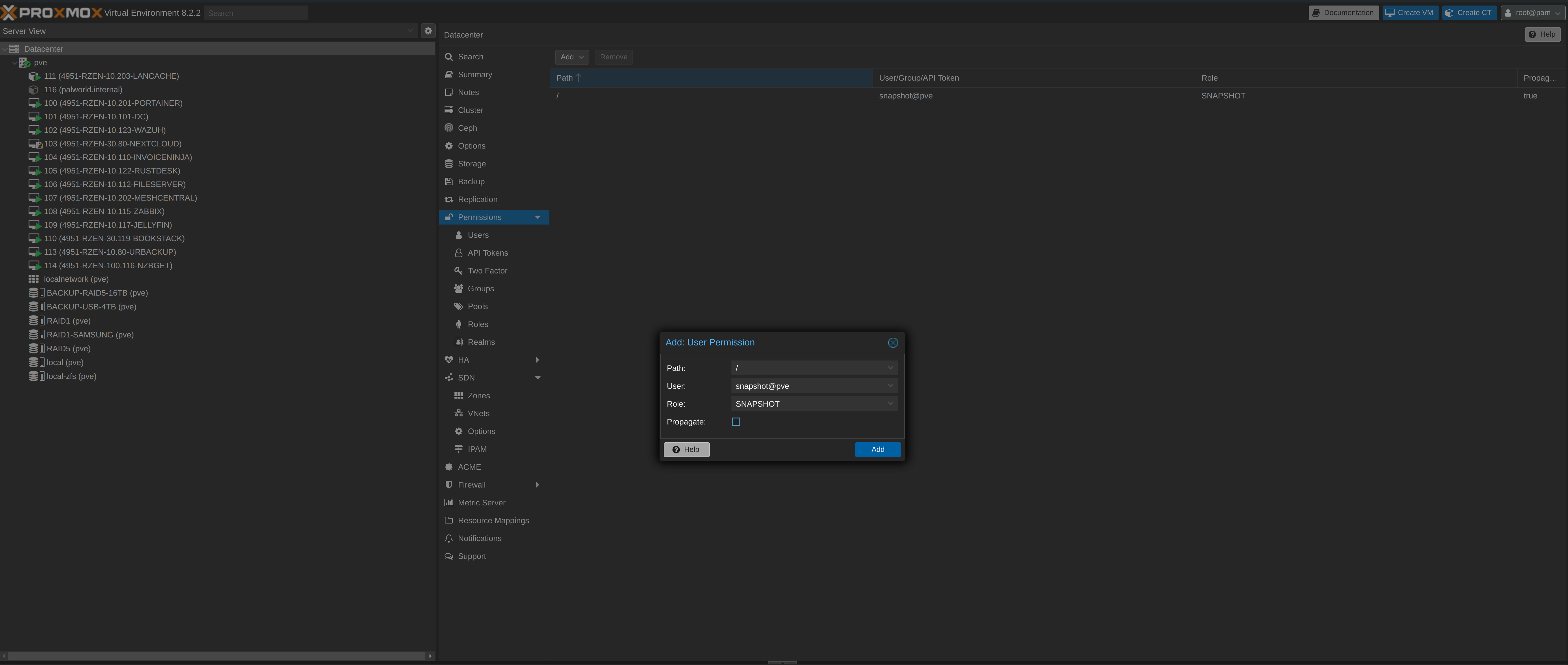Open the Role dropdown in the dialog
Image resolution: width=1568 pixels, height=665 pixels.
tap(890, 404)
